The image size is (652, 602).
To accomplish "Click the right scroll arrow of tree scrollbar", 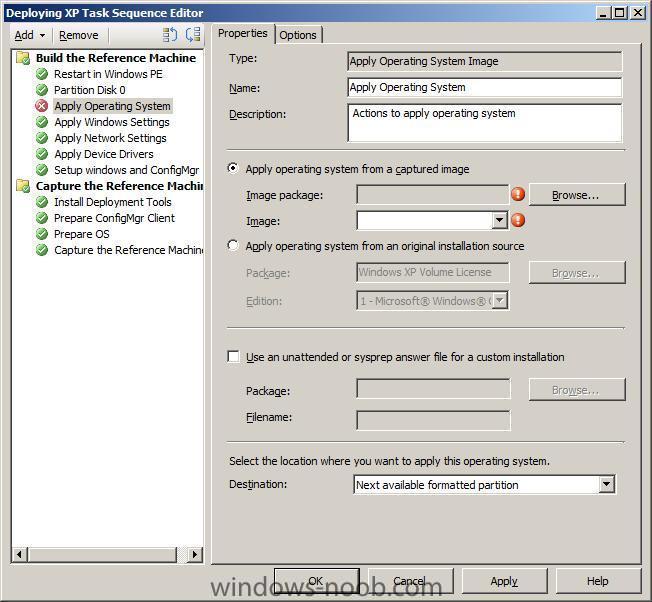I will (x=195, y=554).
